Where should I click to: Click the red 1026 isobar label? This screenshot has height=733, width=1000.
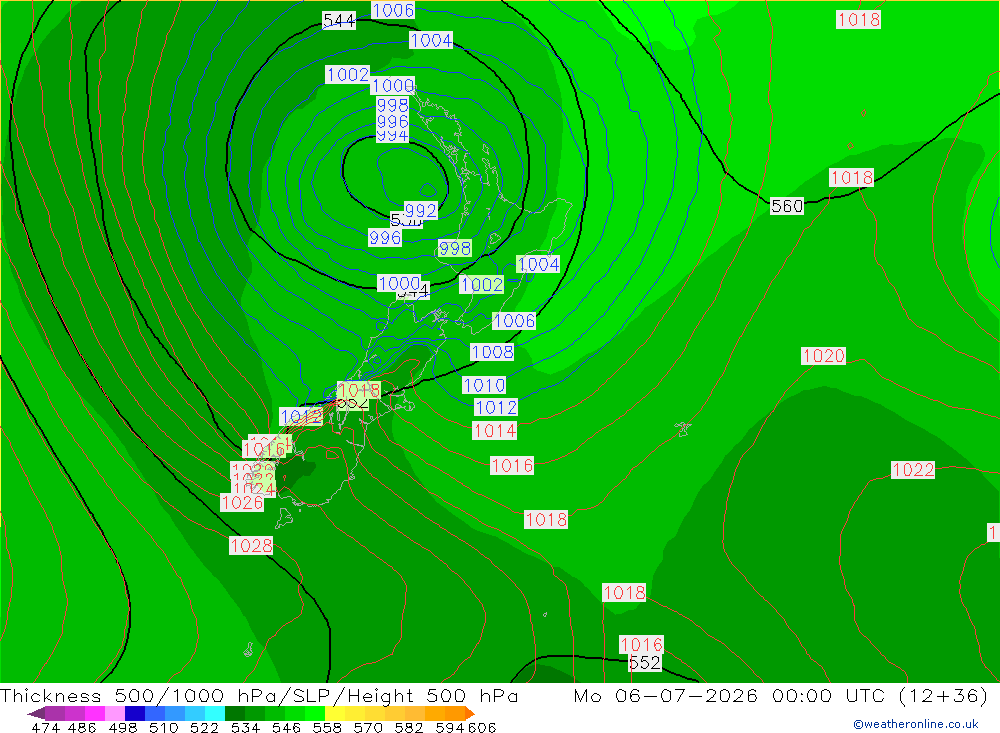click(x=242, y=503)
